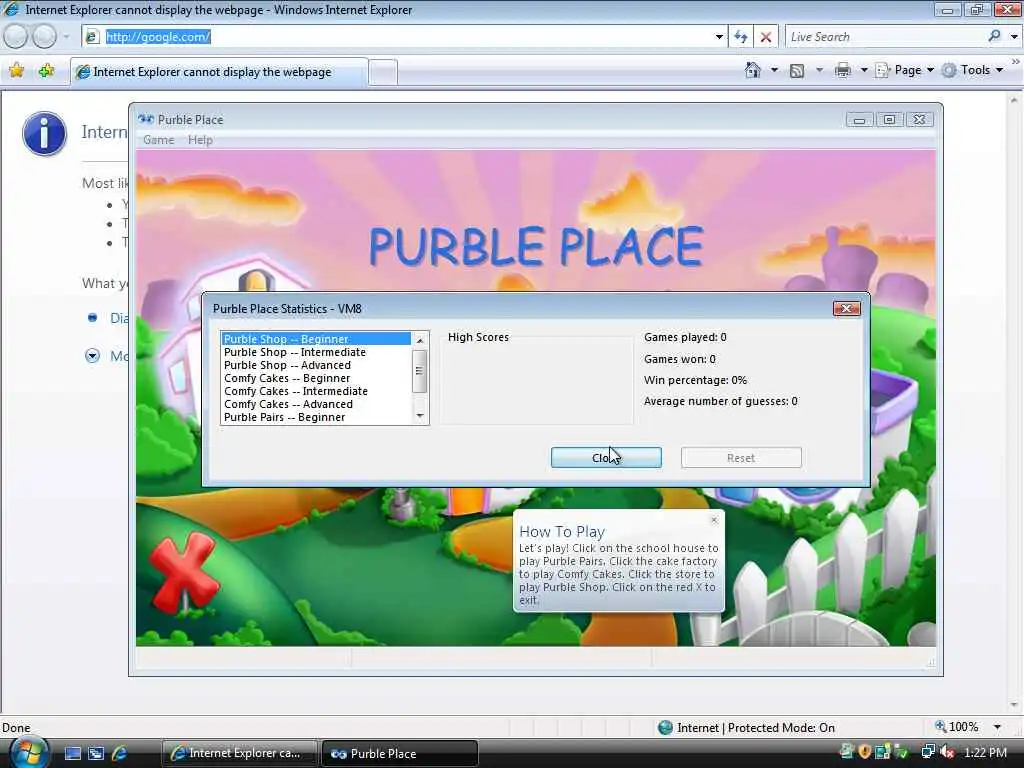Click the 100% zoom level button
The height and width of the screenshot is (768, 1024).
pyautogui.click(x=957, y=727)
